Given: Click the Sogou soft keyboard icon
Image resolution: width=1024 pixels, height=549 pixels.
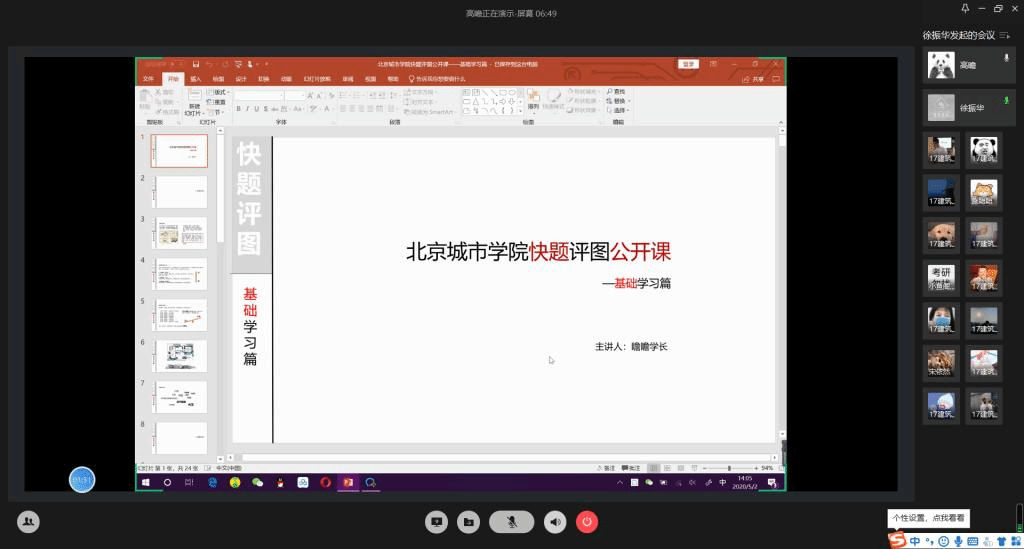Looking at the screenshot, I should pos(972,541).
